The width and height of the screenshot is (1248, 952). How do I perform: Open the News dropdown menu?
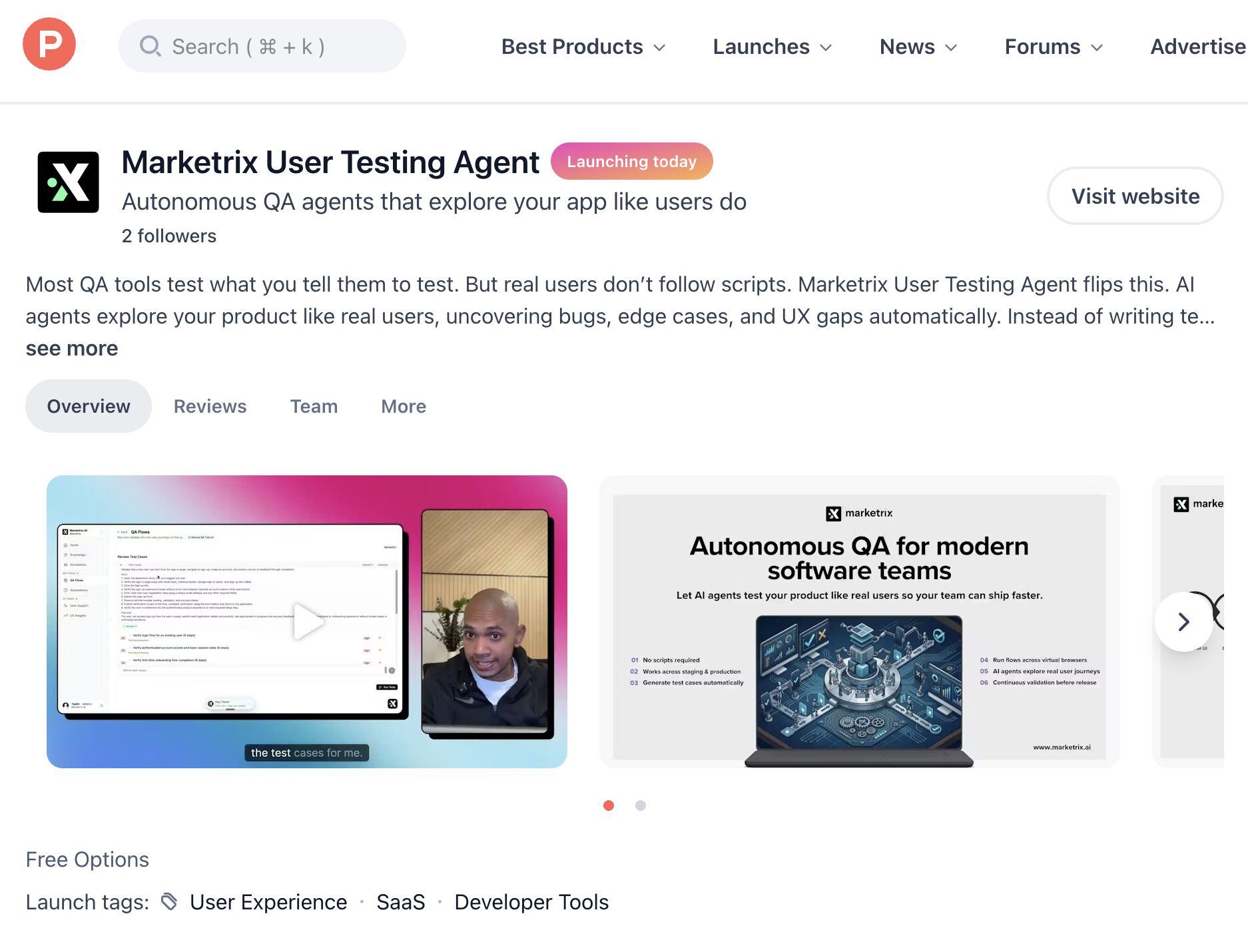[x=918, y=47]
